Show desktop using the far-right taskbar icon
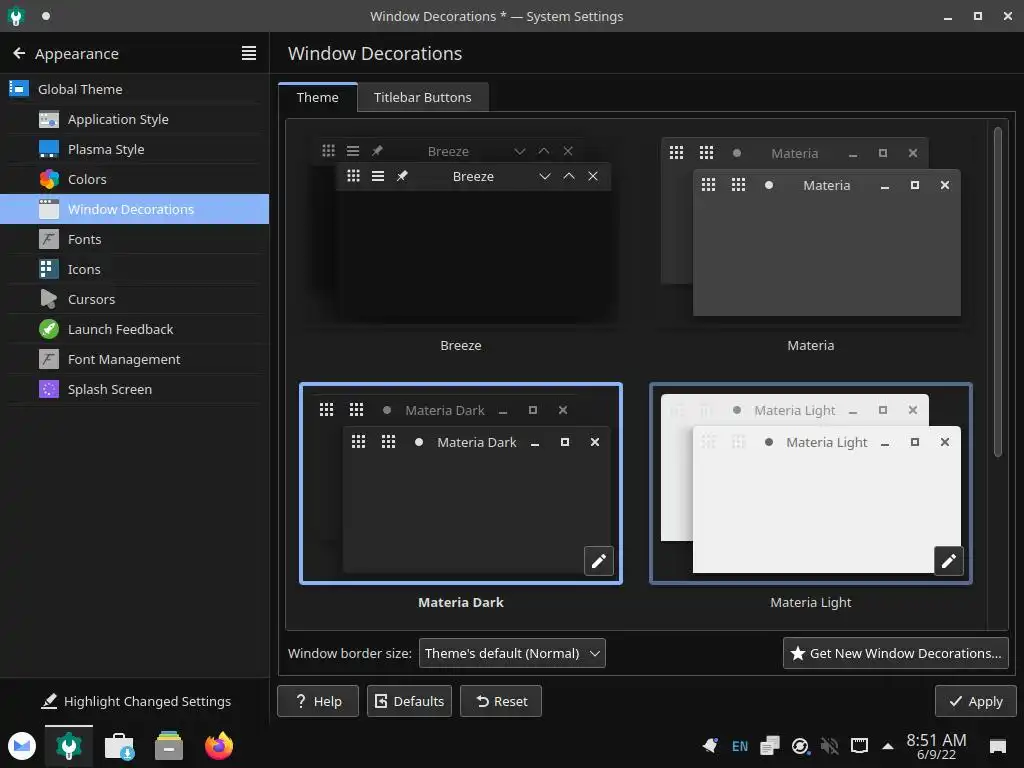The height and width of the screenshot is (768, 1024). click(x=998, y=746)
